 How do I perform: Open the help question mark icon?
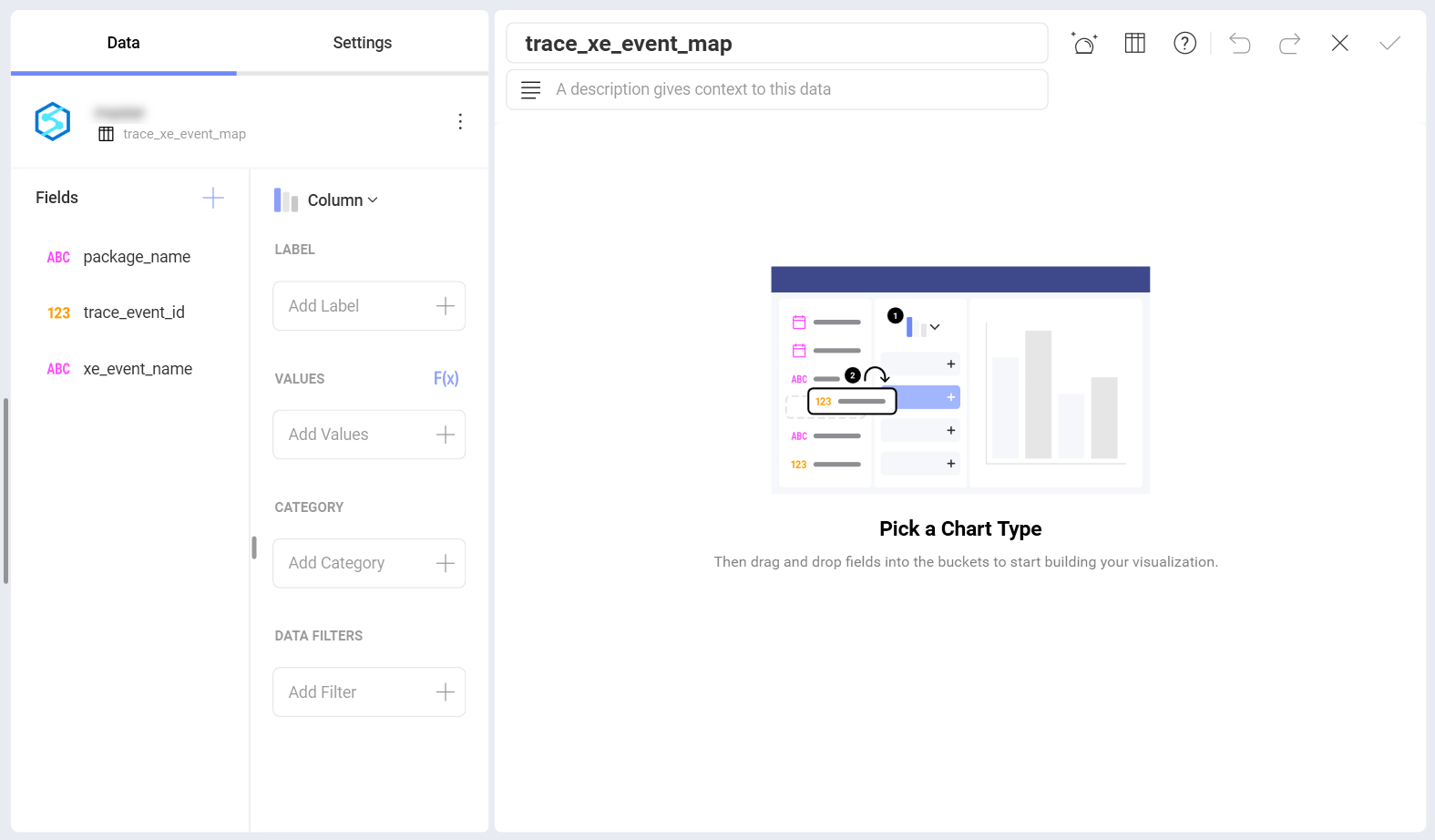(1184, 43)
